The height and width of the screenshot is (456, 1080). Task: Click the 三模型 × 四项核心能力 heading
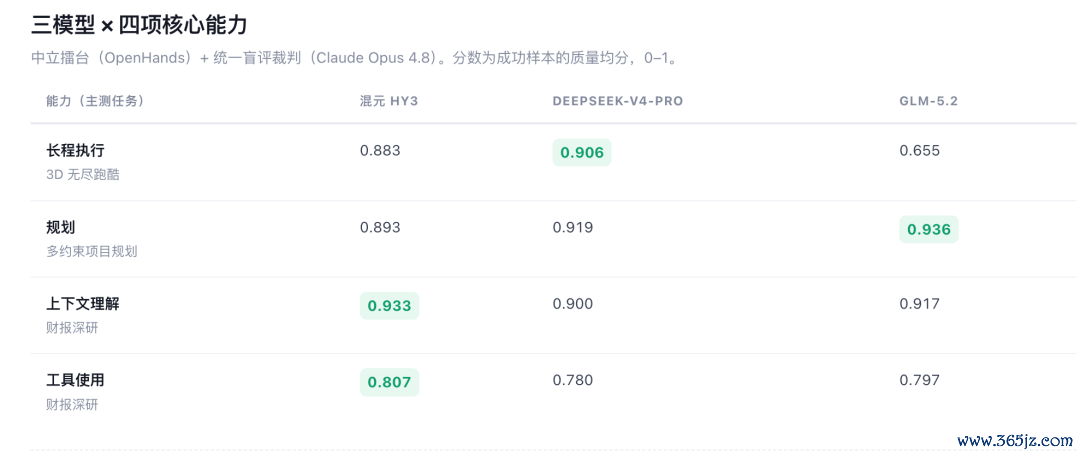[x=139, y=25]
